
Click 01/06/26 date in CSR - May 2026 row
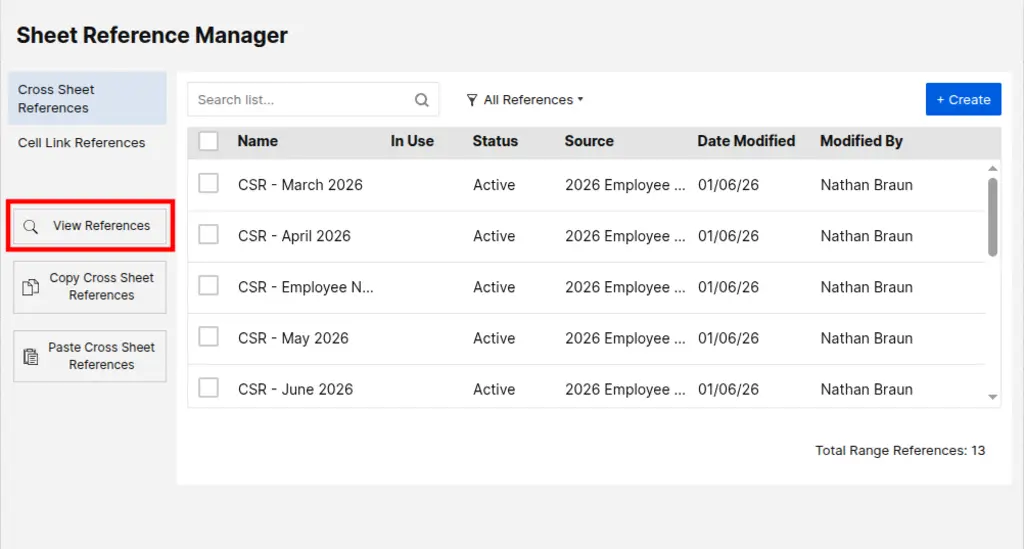(x=728, y=338)
